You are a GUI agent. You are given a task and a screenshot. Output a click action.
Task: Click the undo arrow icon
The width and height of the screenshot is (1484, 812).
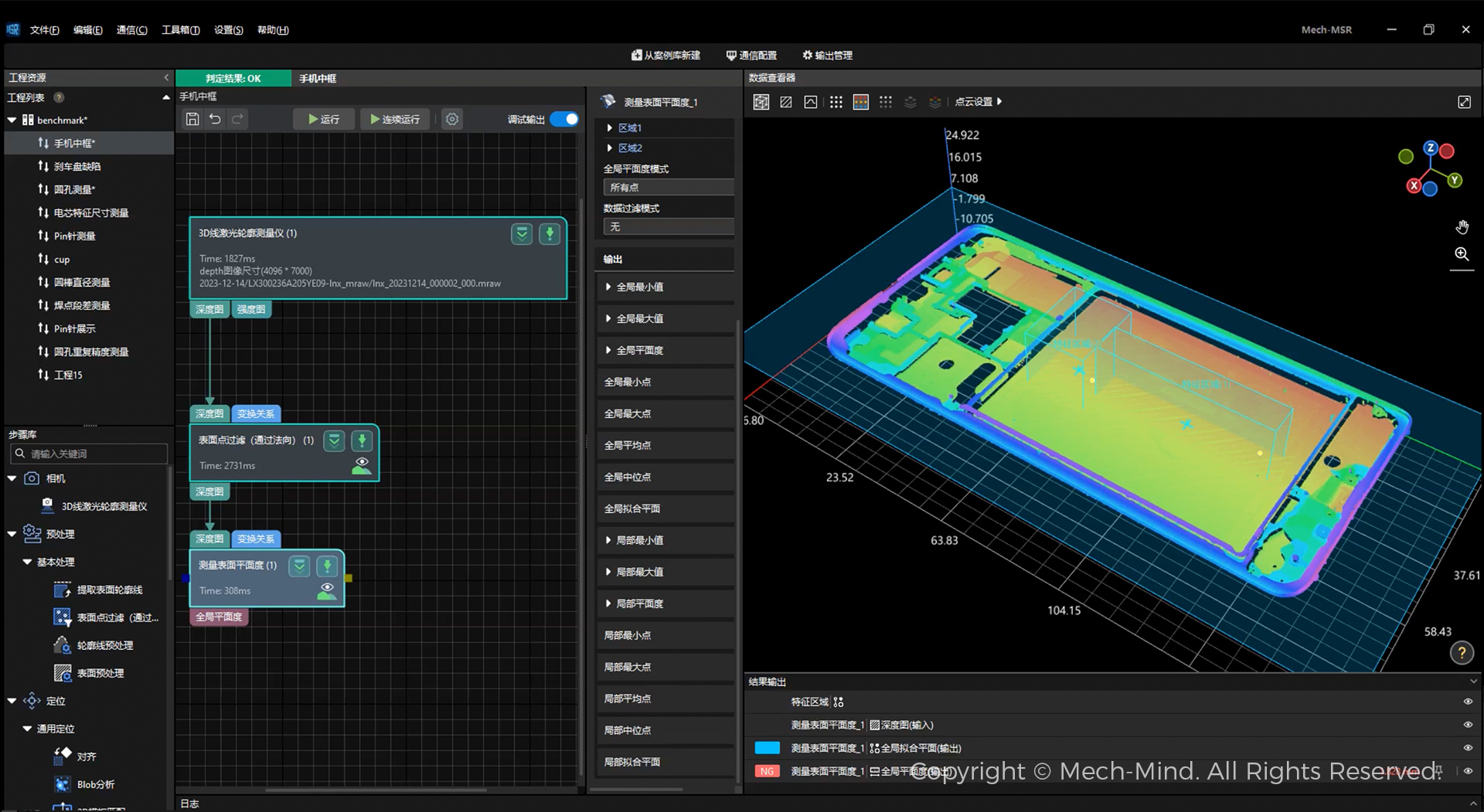click(x=215, y=119)
